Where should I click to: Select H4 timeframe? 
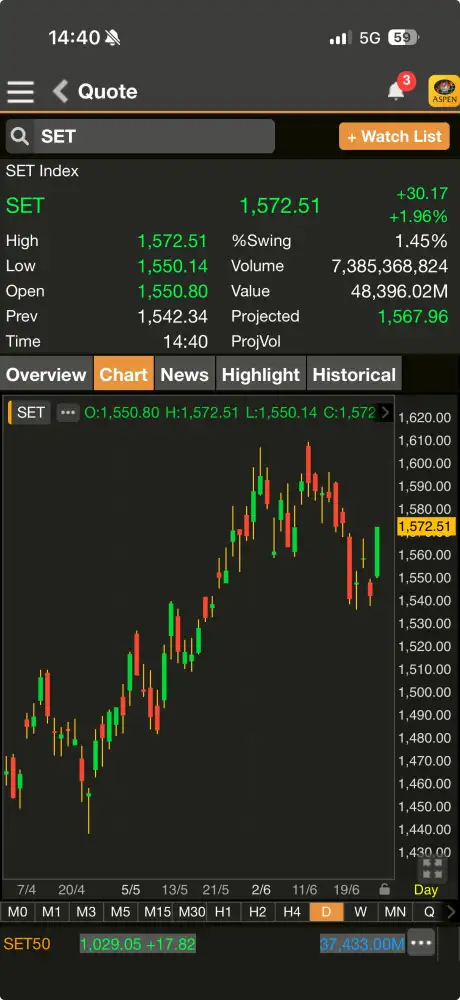(292, 912)
